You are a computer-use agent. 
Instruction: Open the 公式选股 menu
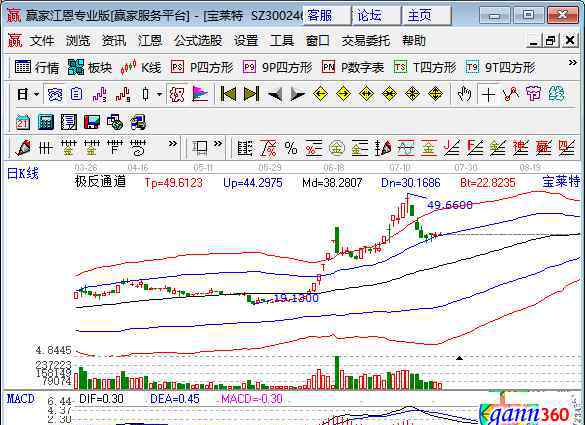click(x=198, y=40)
